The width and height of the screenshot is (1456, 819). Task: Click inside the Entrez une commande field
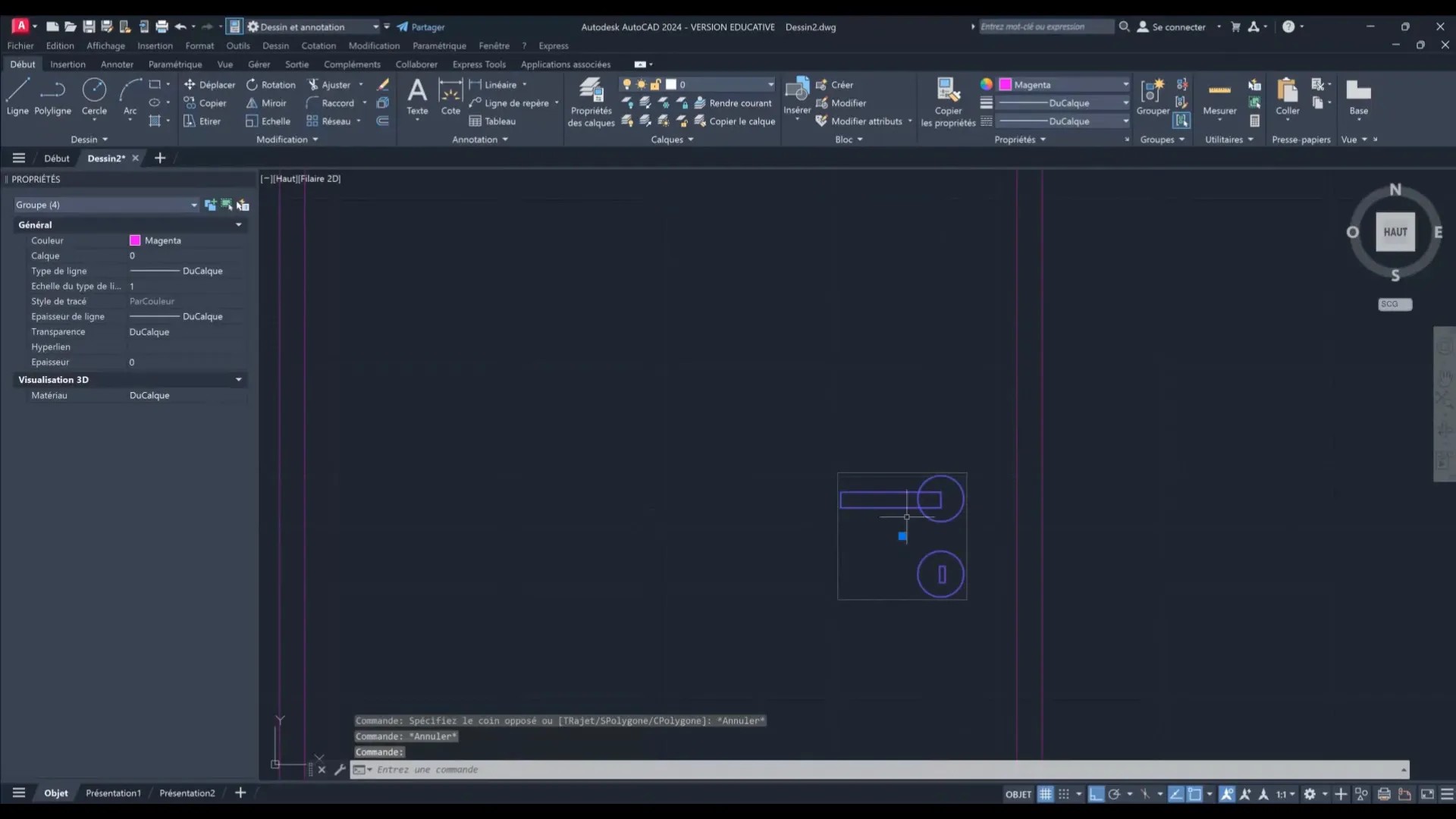(x=531, y=770)
